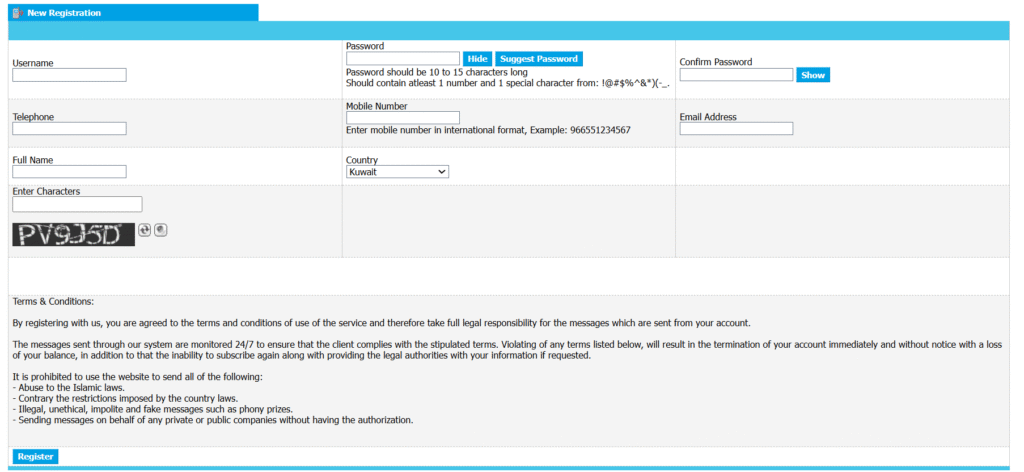
Task: Select the New Registration tab
Action: [x=64, y=13]
